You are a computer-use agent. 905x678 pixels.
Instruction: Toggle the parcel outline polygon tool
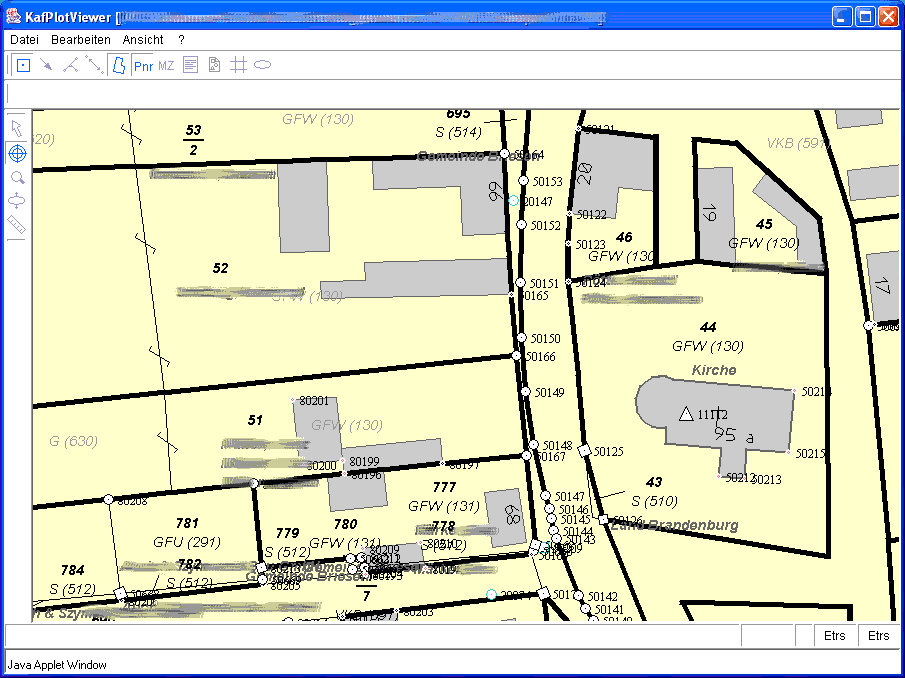118,65
